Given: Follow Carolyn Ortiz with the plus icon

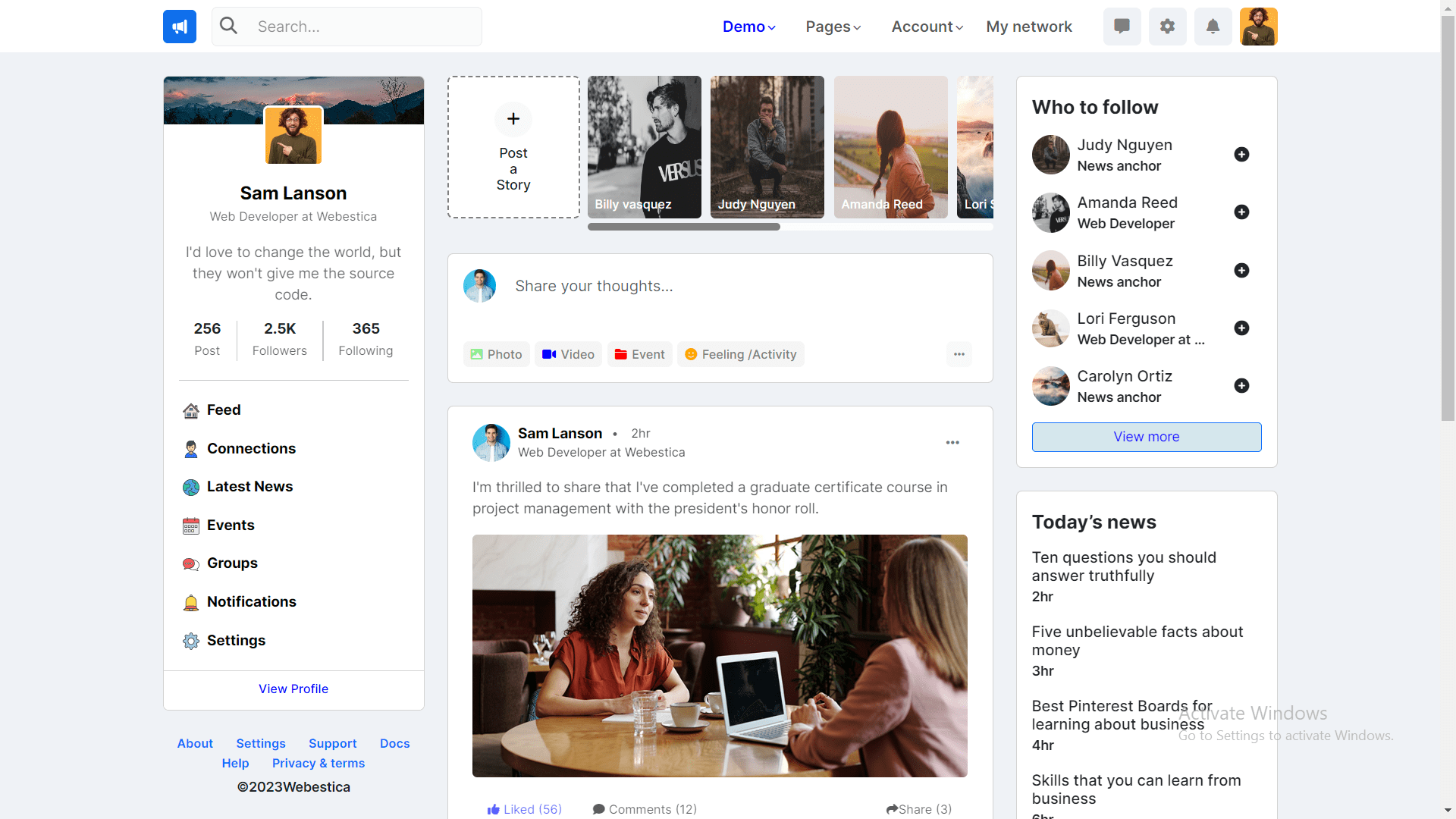Looking at the screenshot, I should click(x=1241, y=386).
